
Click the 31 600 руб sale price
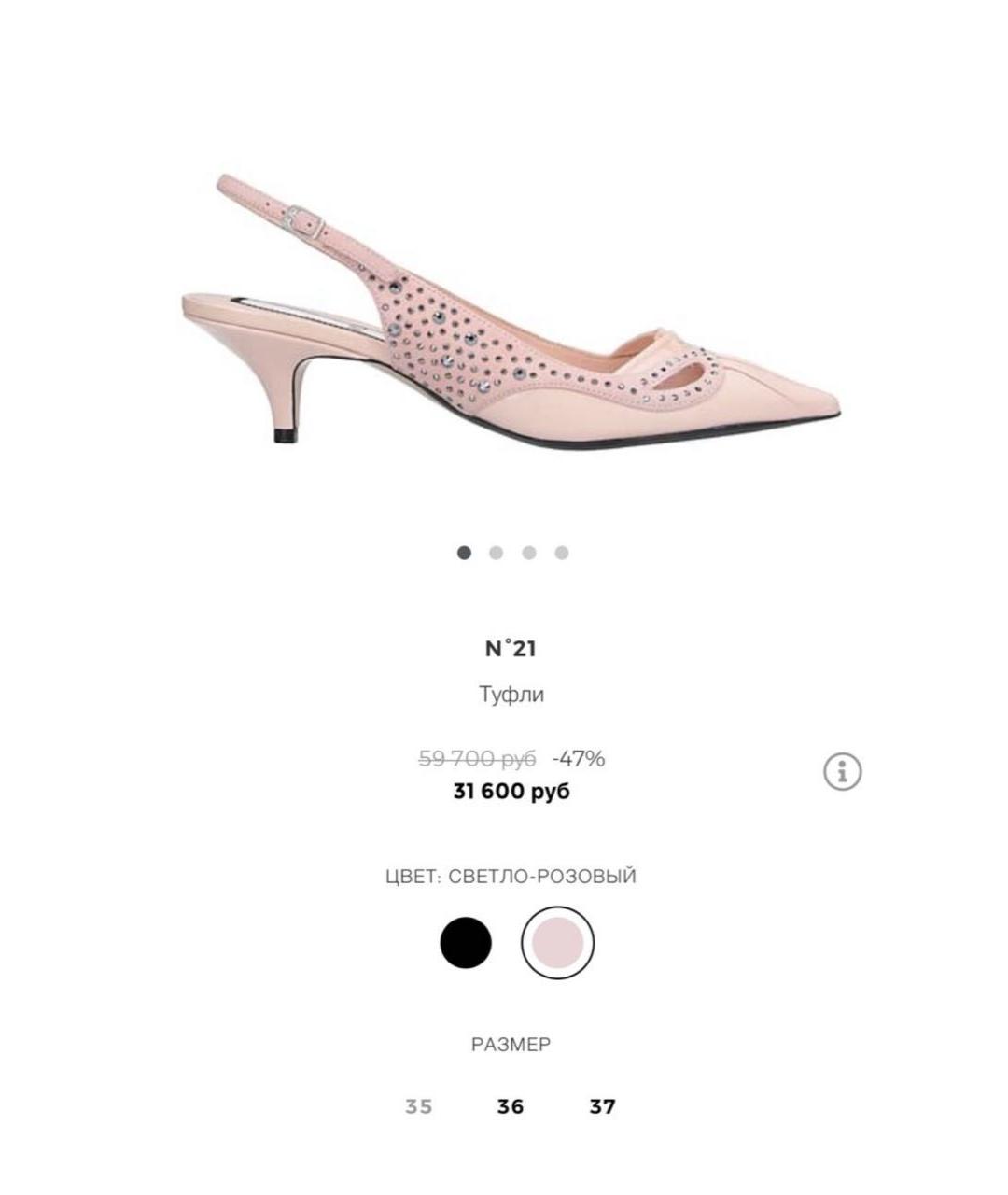click(x=511, y=792)
